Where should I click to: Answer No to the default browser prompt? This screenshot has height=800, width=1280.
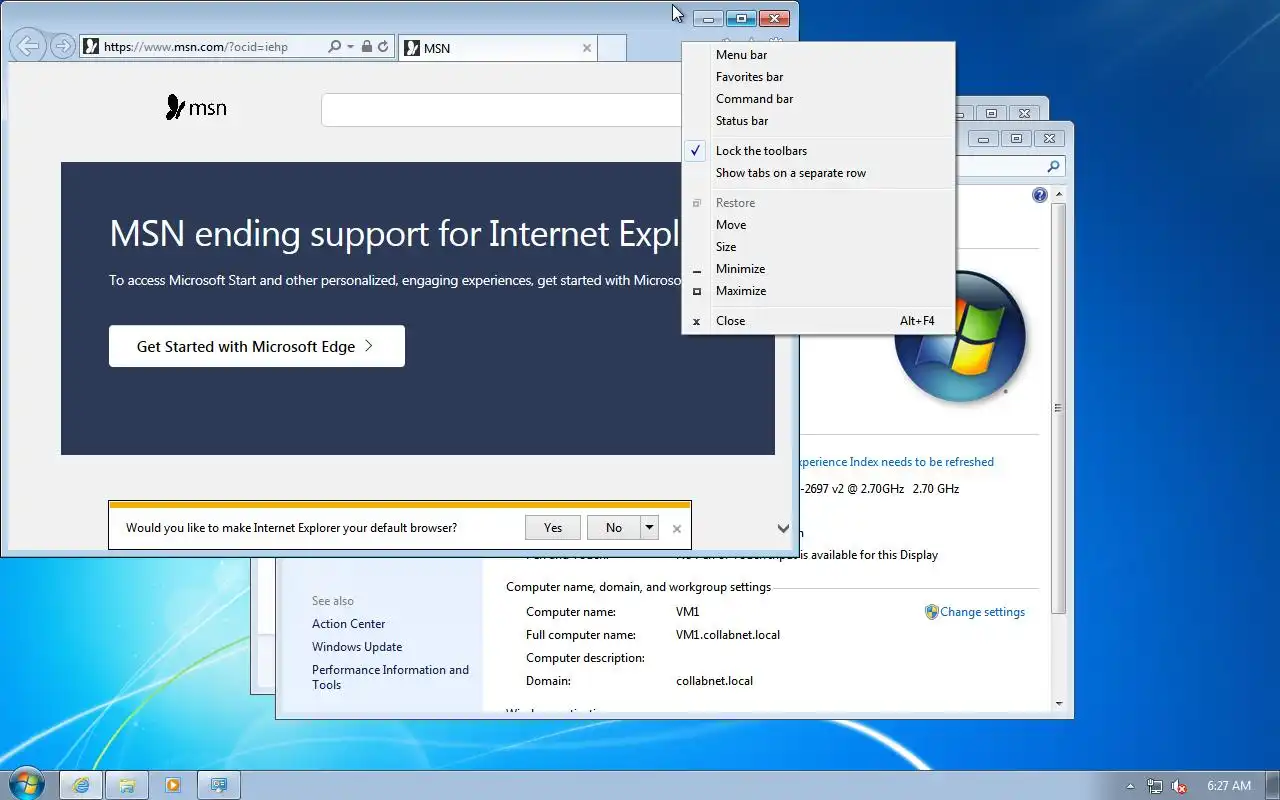click(x=613, y=527)
